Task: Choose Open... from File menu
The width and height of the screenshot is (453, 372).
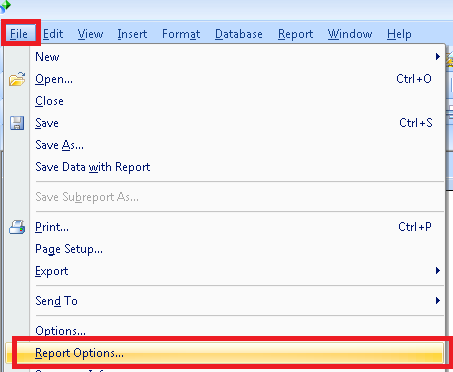Action: coord(225,79)
